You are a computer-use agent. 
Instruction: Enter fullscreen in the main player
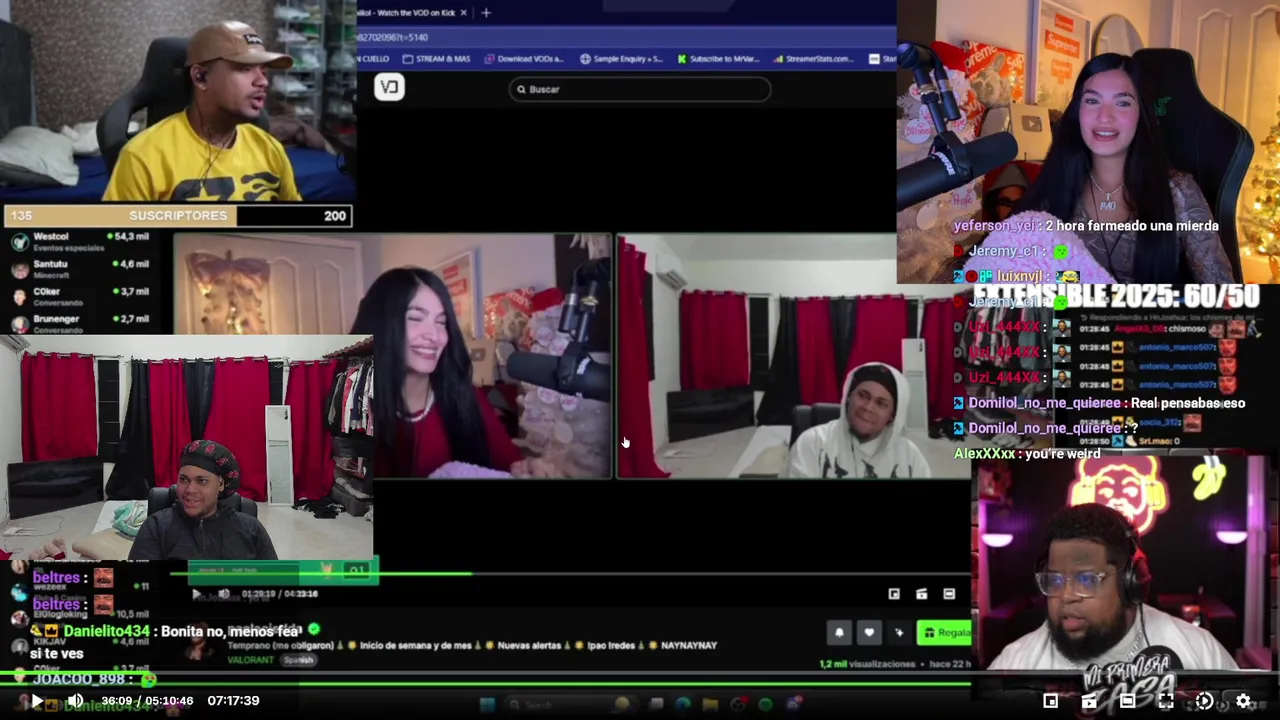(1166, 701)
